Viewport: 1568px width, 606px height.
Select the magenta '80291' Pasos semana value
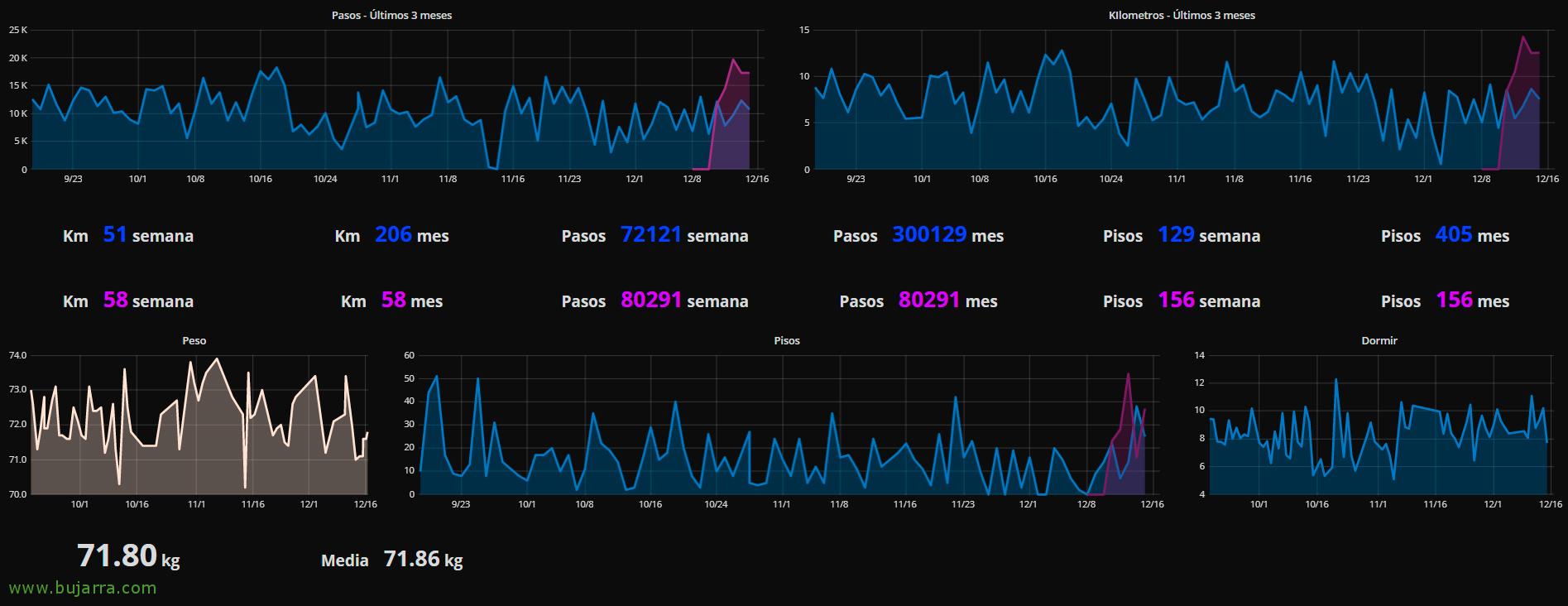click(651, 301)
